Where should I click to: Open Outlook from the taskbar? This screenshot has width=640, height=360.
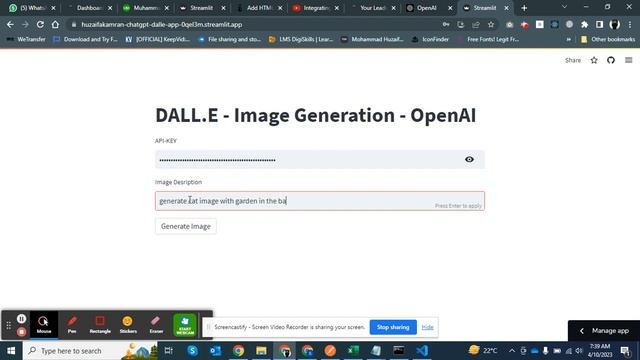216,351
